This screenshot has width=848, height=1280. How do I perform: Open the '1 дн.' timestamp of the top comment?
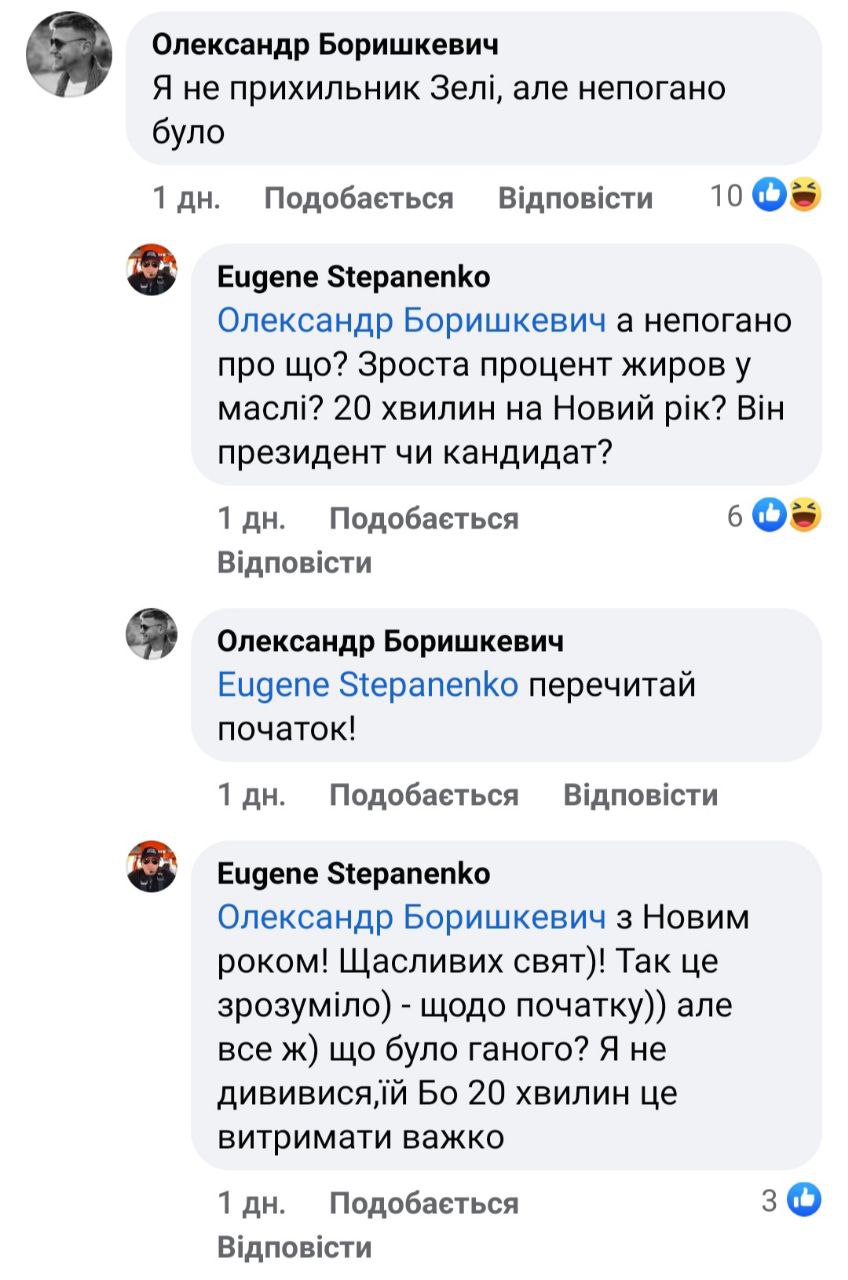186,198
